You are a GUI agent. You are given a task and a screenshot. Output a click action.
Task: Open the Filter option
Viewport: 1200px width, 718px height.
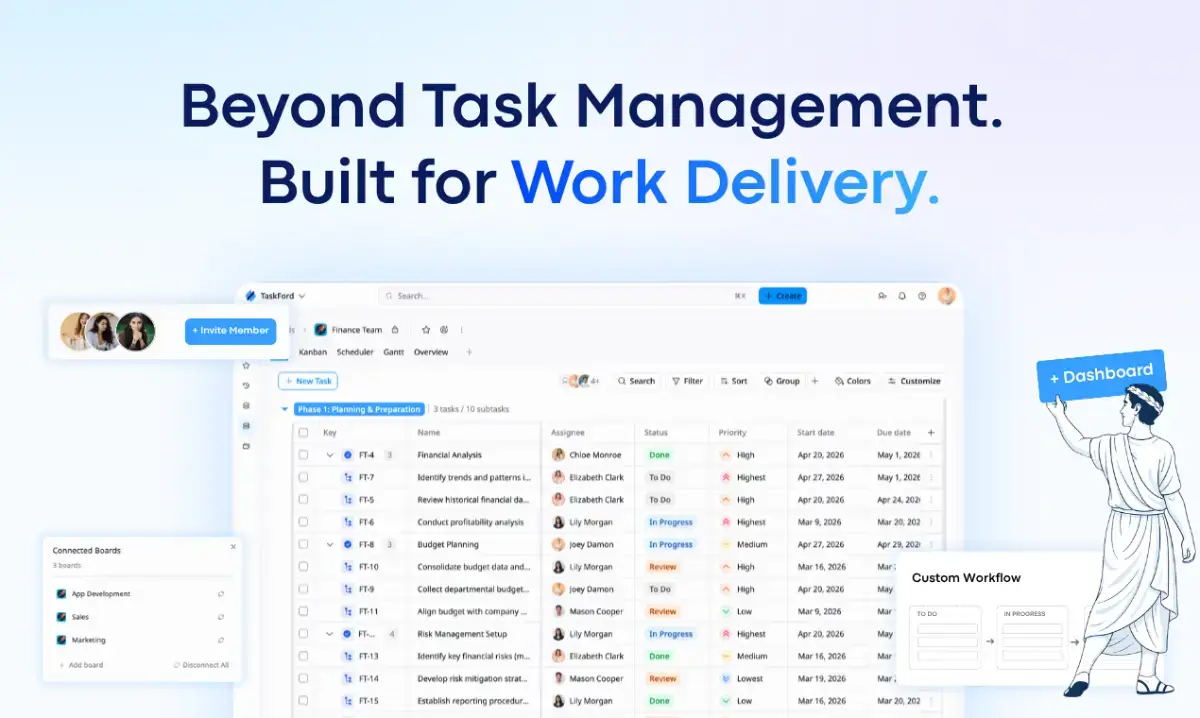687,381
